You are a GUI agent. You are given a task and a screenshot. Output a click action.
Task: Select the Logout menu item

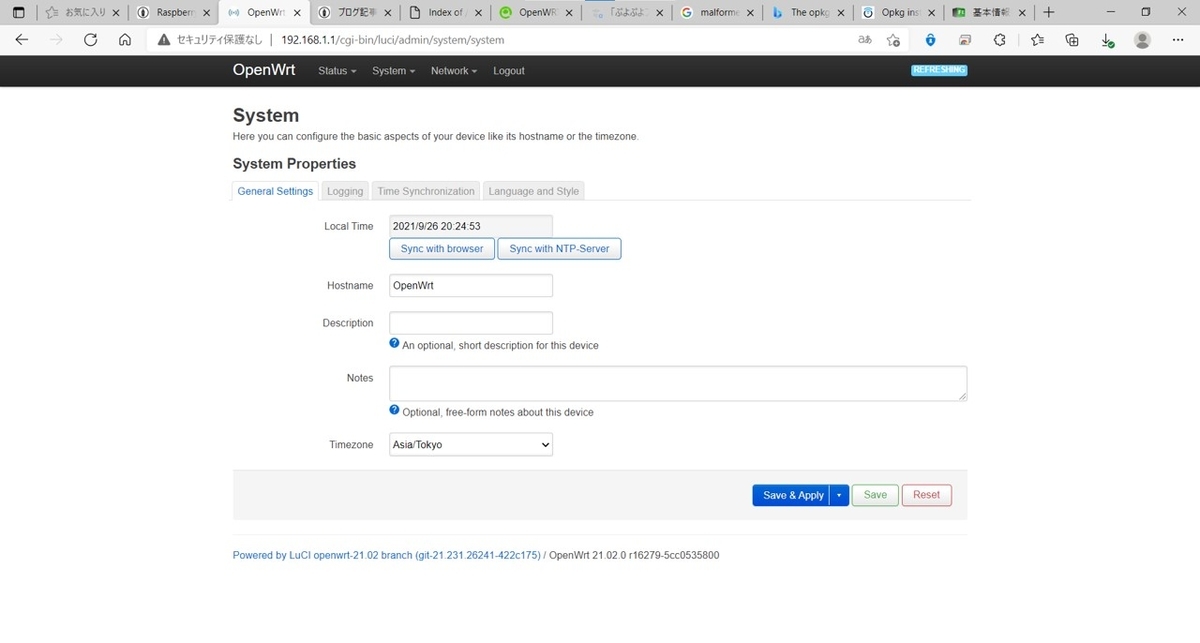tap(508, 71)
